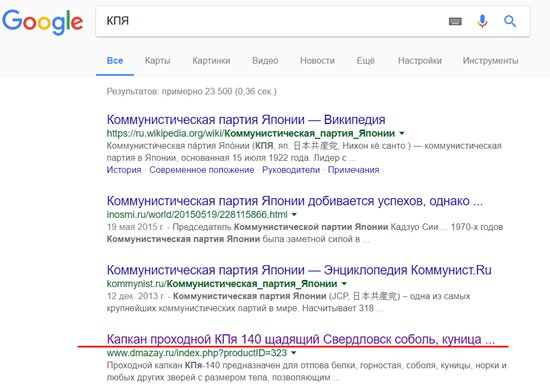The image size is (550, 391).
Task: Open Настройки menu
Action: 420,61
